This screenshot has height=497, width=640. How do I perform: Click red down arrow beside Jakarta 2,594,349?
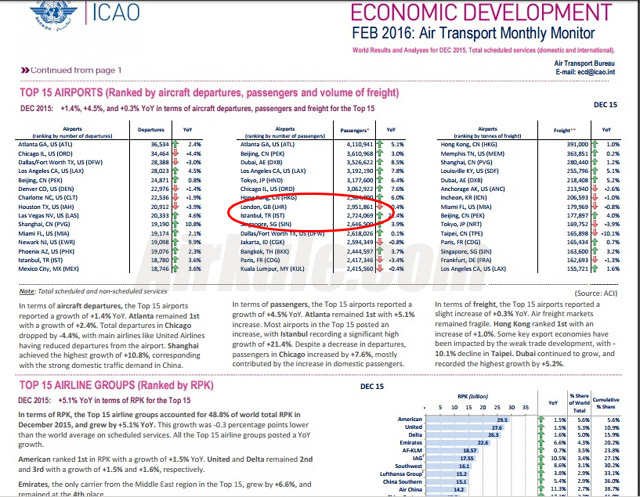pyautogui.click(x=380, y=242)
